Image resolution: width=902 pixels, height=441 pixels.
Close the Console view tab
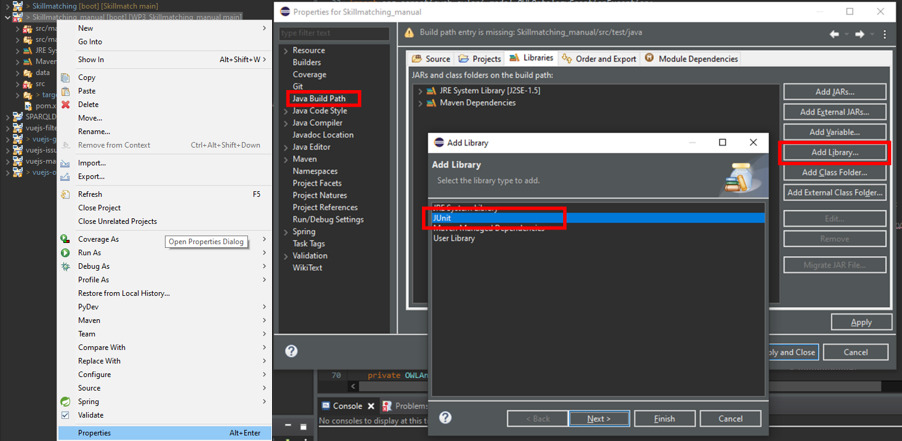[x=370, y=406]
